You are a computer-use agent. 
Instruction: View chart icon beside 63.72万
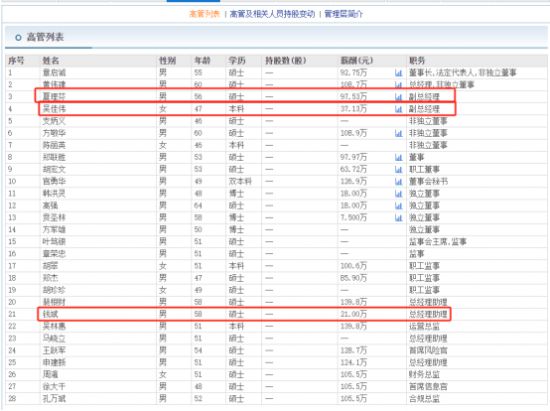(398, 169)
